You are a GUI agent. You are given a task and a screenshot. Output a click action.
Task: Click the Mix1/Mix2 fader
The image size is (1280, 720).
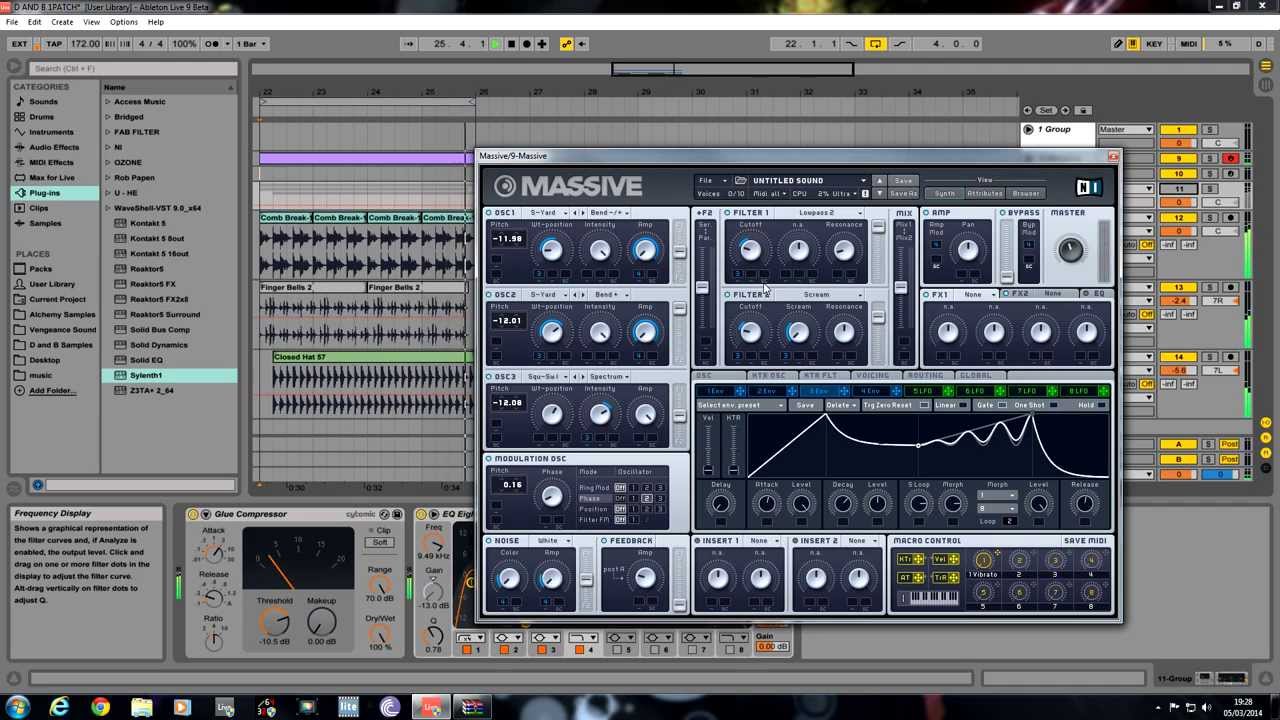pyautogui.click(x=901, y=288)
